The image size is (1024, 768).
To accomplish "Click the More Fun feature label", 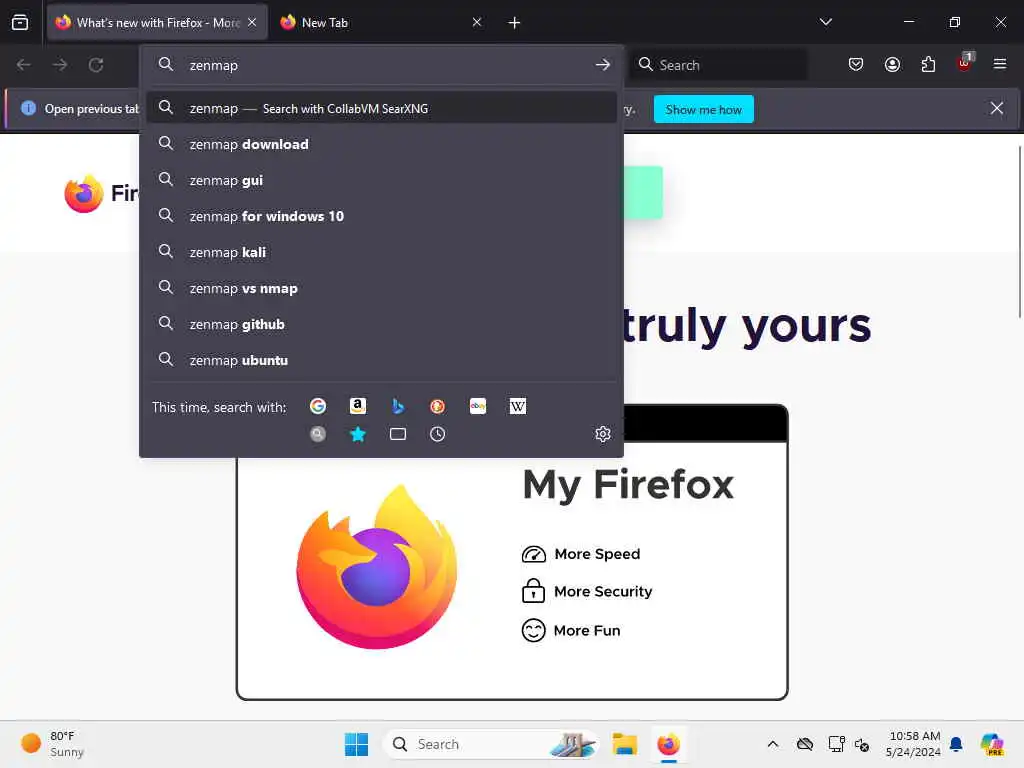I will (x=587, y=630).
